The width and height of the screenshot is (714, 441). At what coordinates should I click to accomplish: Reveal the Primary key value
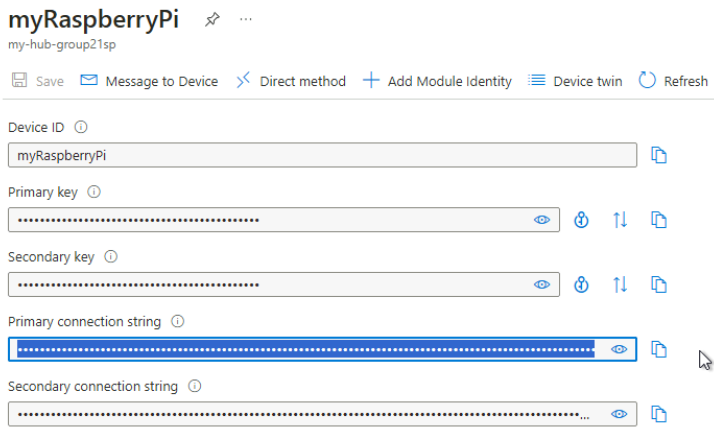click(x=541, y=220)
